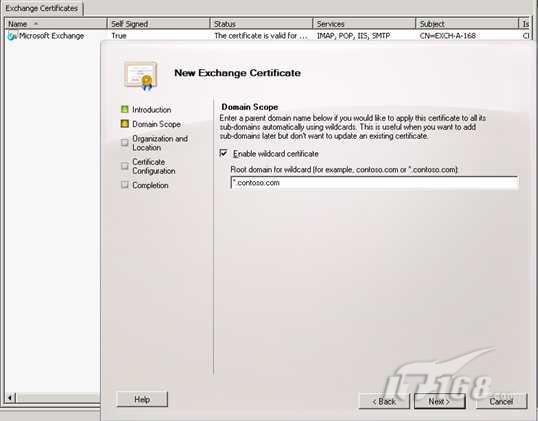The height and width of the screenshot is (421, 538).
Task: Select the Introduction step indicator icon
Action: [x=125, y=109]
